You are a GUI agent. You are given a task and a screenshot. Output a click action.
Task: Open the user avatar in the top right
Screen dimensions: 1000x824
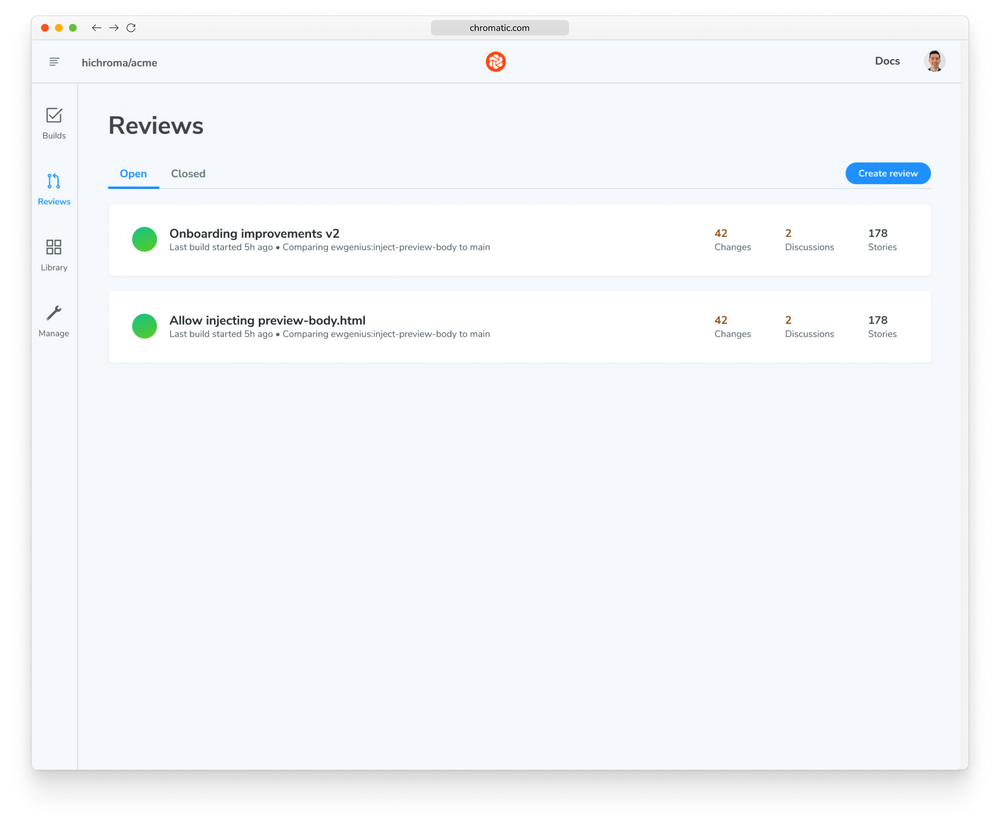click(933, 61)
